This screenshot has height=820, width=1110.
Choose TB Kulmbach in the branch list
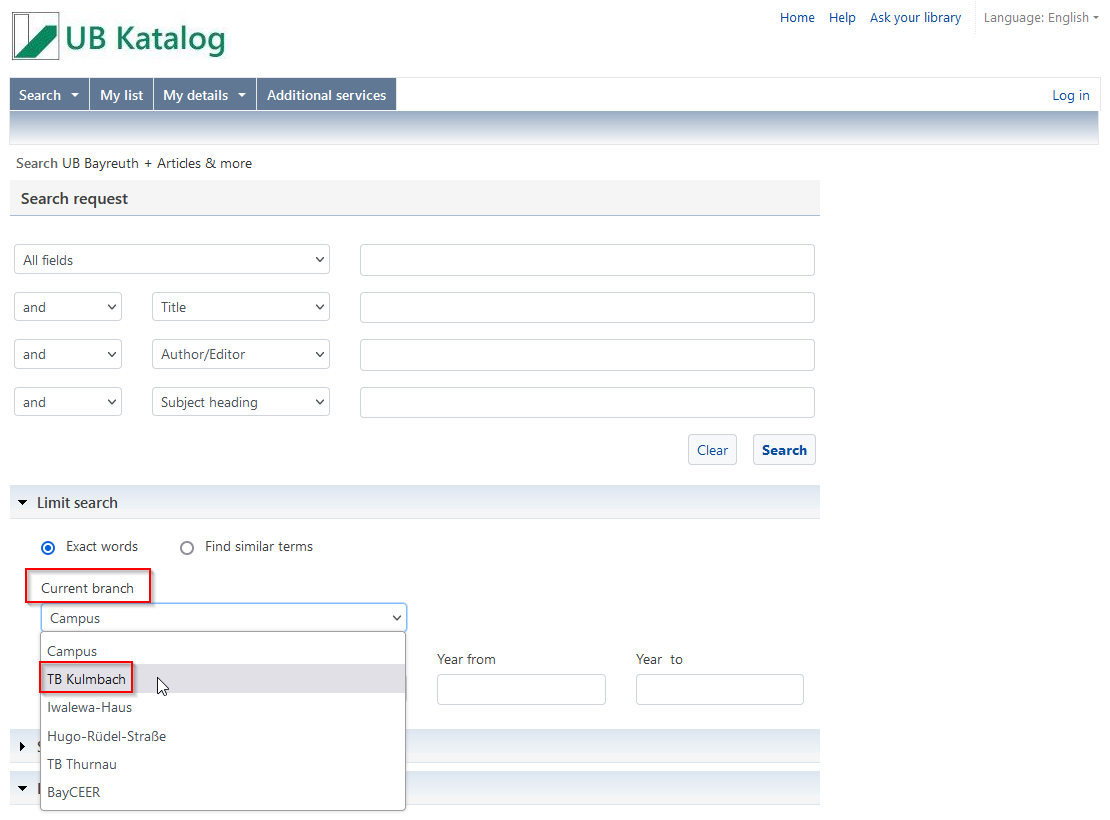(x=223, y=679)
